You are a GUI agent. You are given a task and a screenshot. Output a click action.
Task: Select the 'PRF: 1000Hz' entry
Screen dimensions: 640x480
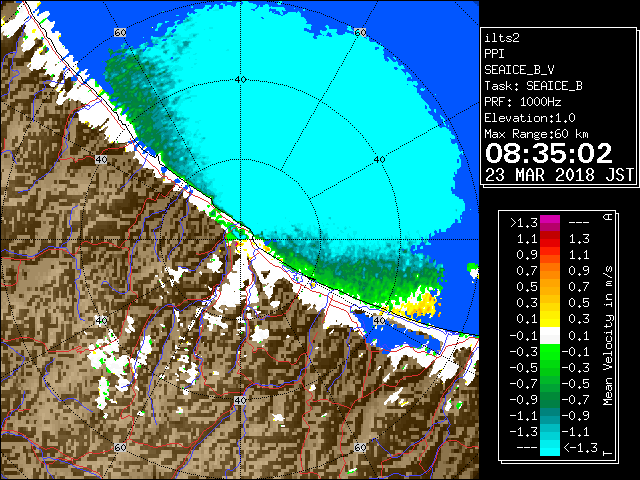[522, 102]
